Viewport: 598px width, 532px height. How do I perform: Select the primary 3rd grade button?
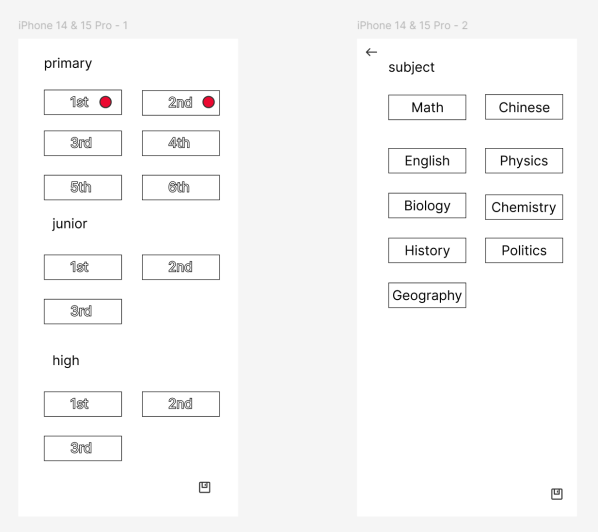point(83,143)
